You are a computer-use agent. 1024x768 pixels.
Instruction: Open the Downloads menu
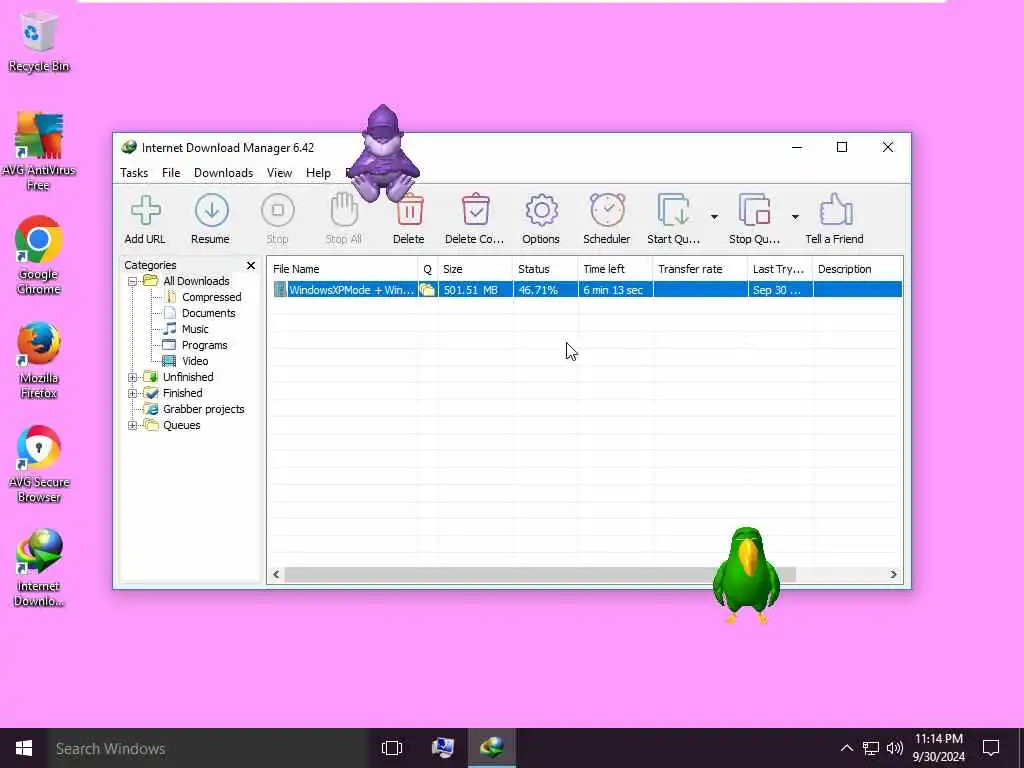223,173
